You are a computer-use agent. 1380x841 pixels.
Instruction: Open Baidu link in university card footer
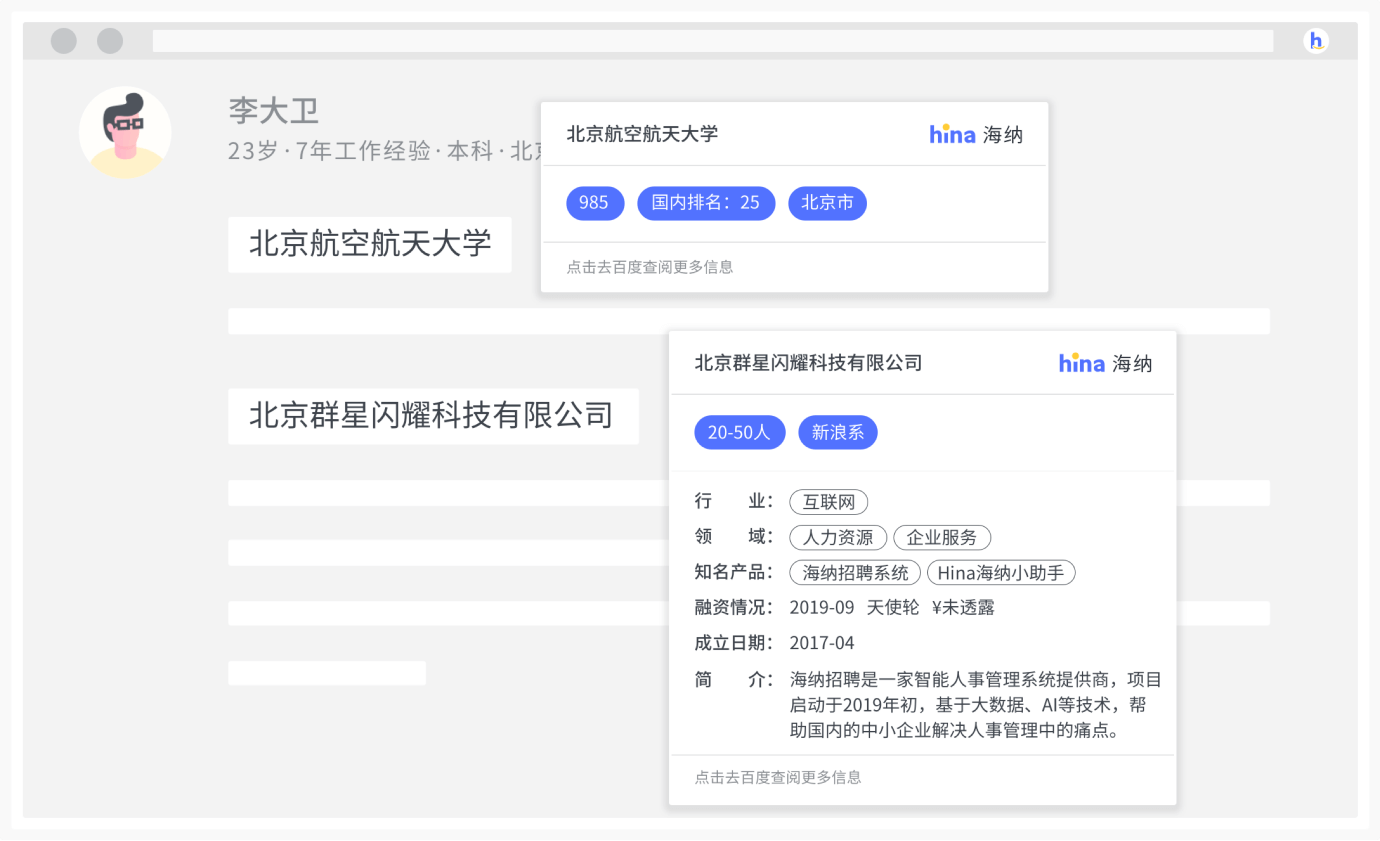pyautogui.click(x=650, y=267)
